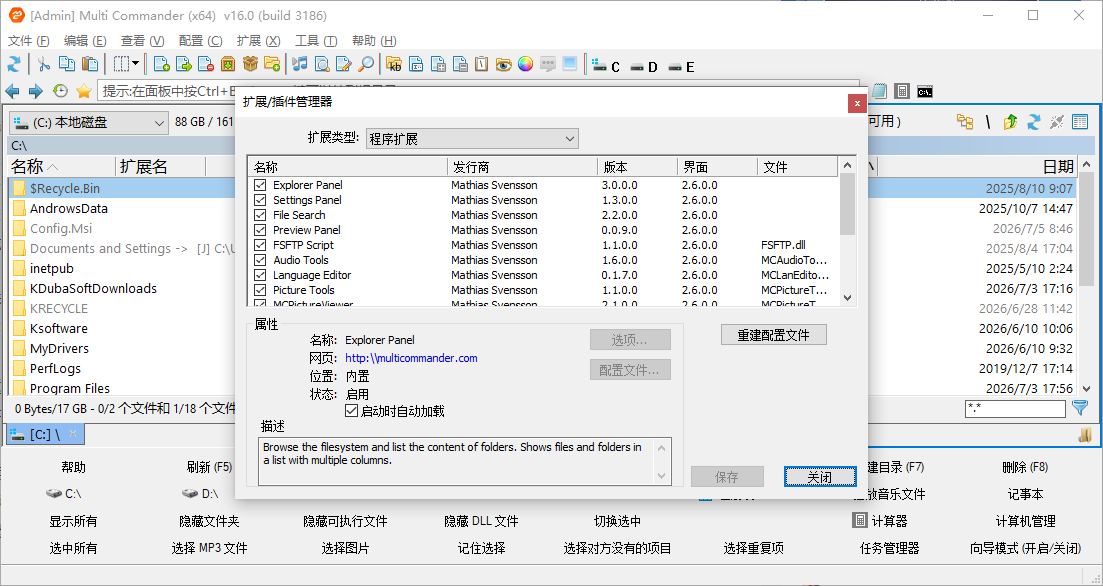Click the new folder icon with green plus
This screenshot has height=586, width=1103.
click(x=272, y=65)
